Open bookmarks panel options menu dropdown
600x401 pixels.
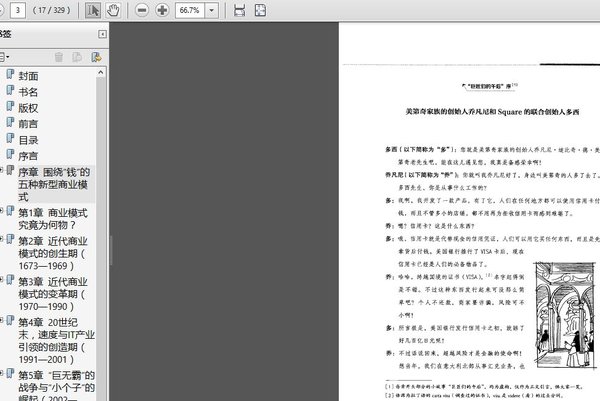[x=5, y=57]
